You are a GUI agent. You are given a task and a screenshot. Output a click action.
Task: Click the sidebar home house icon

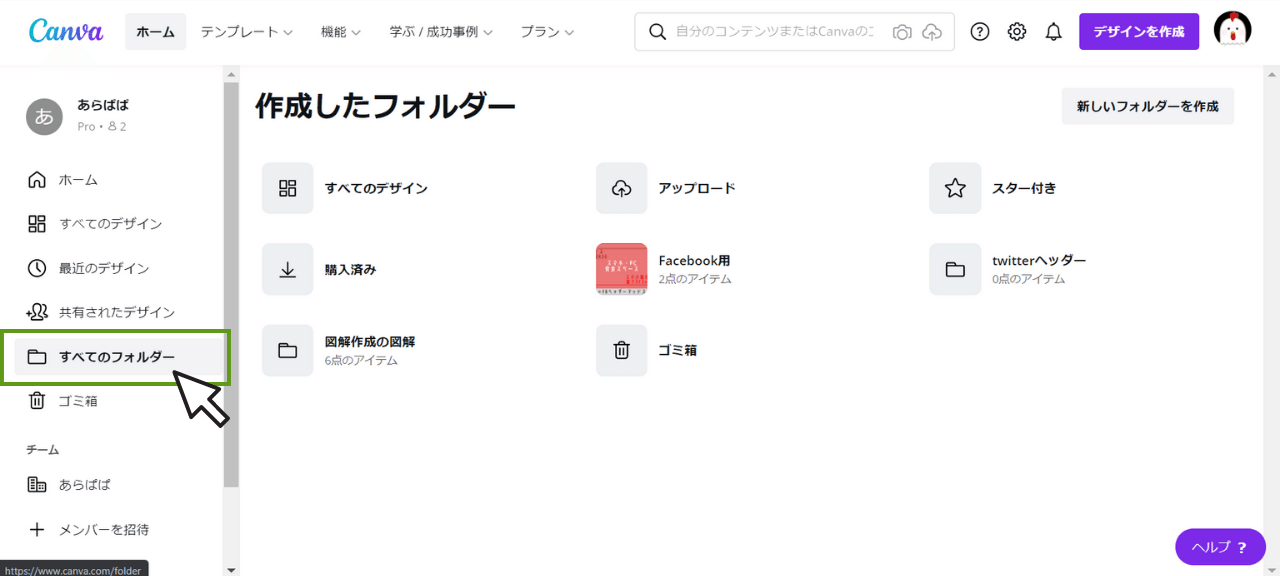coord(37,180)
